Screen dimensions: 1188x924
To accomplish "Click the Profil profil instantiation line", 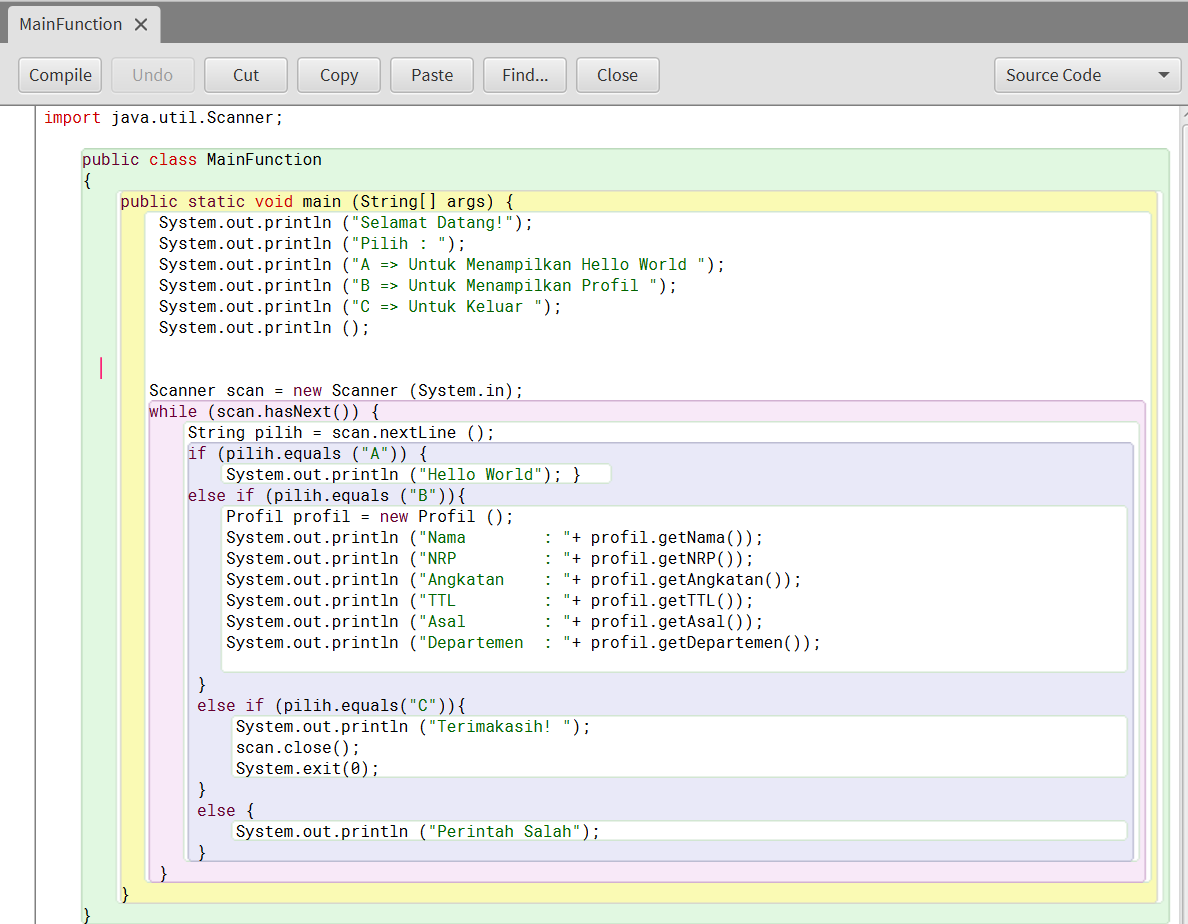I will [370, 516].
